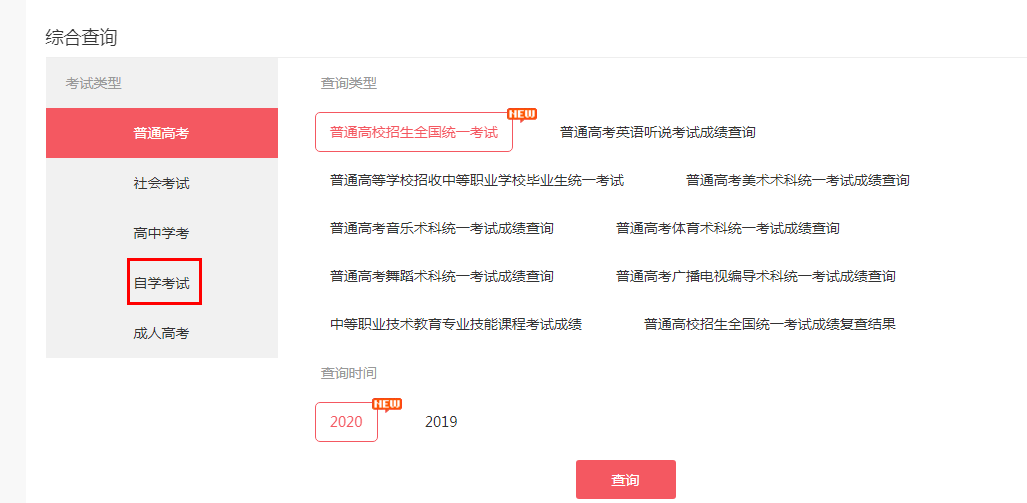Switch to 社会考试 exam type

click(x=161, y=183)
